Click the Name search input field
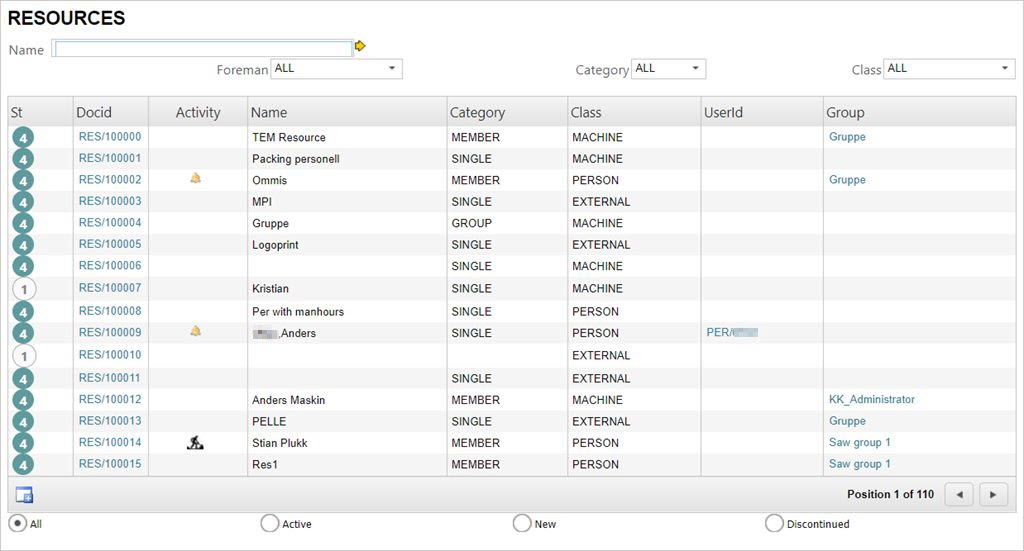The width and height of the screenshot is (1024, 551). [203, 49]
